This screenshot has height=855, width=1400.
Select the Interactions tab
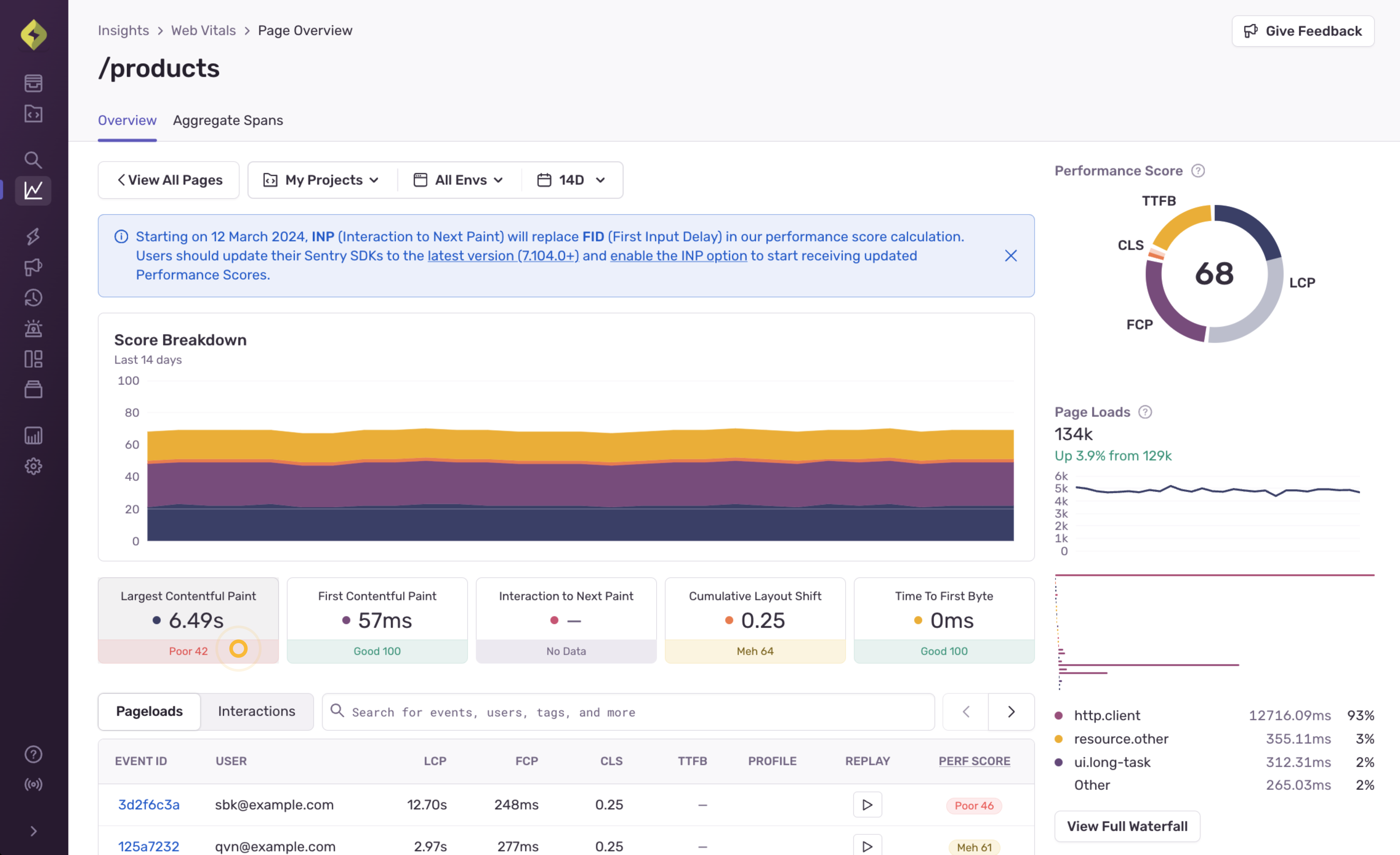[x=256, y=711]
